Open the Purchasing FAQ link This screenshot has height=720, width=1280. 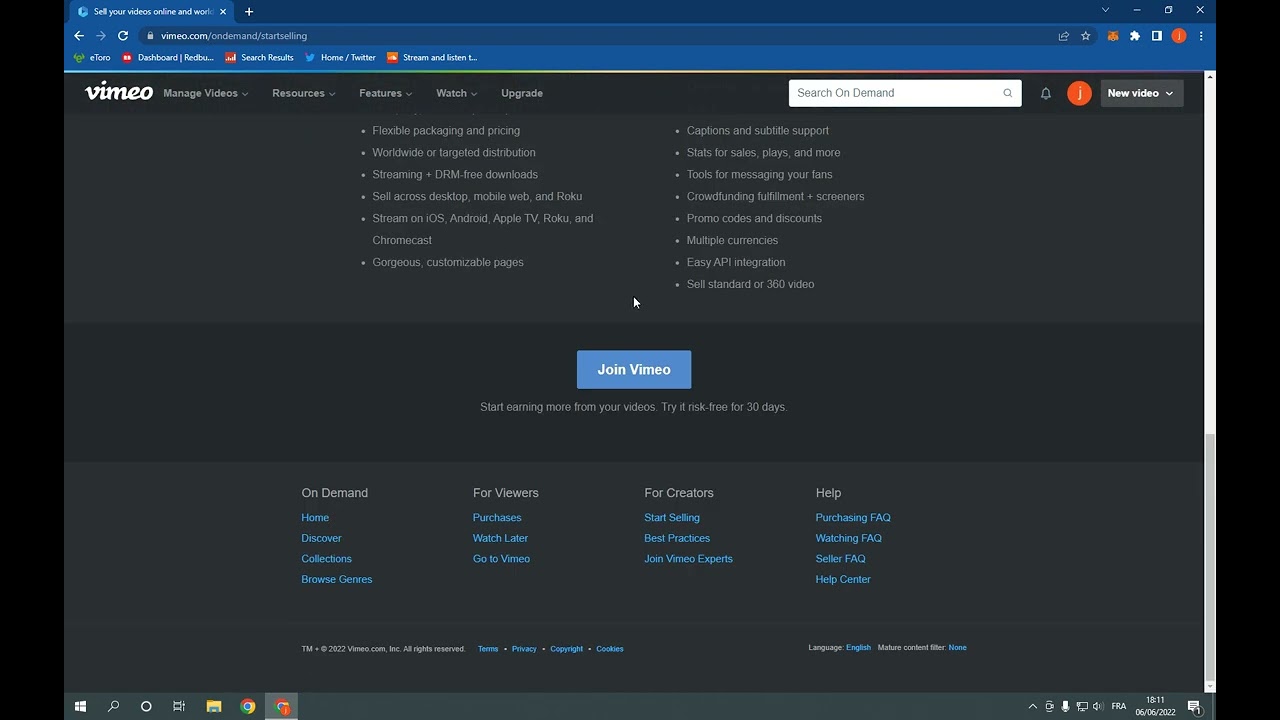coord(853,517)
